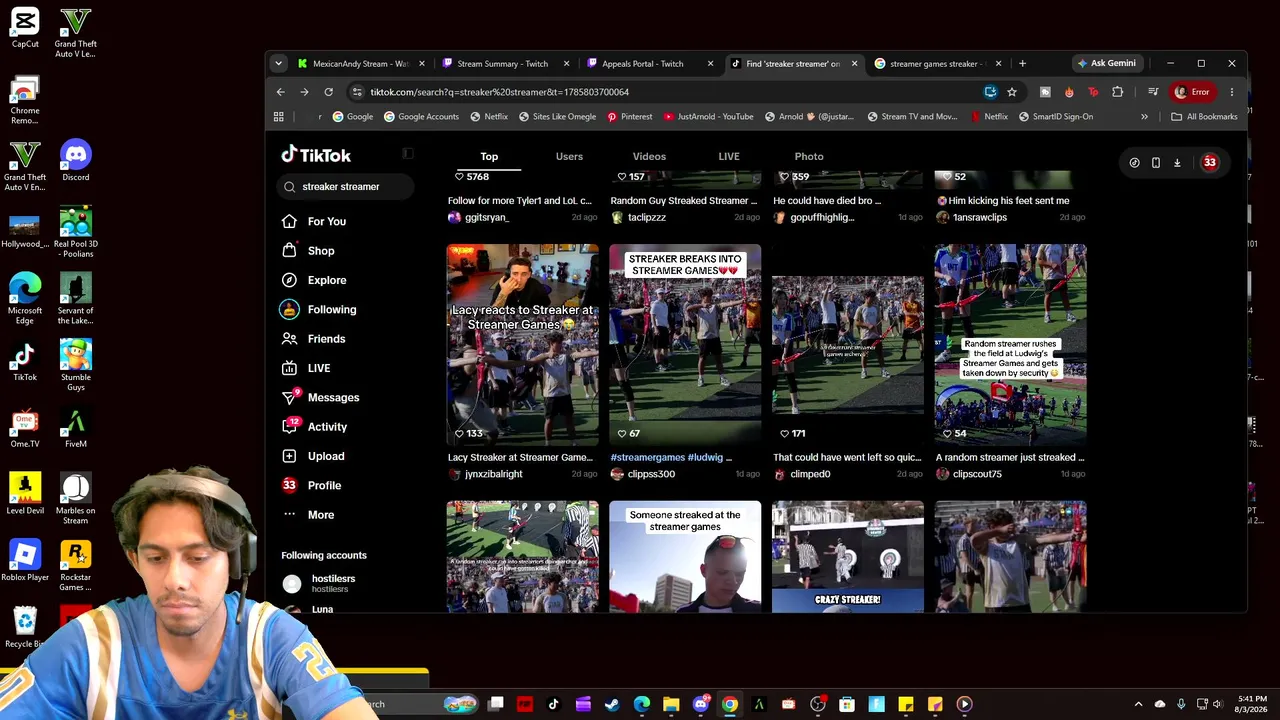
Task: Go back to previous page in Chrome
Action: click(x=280, y=92)
